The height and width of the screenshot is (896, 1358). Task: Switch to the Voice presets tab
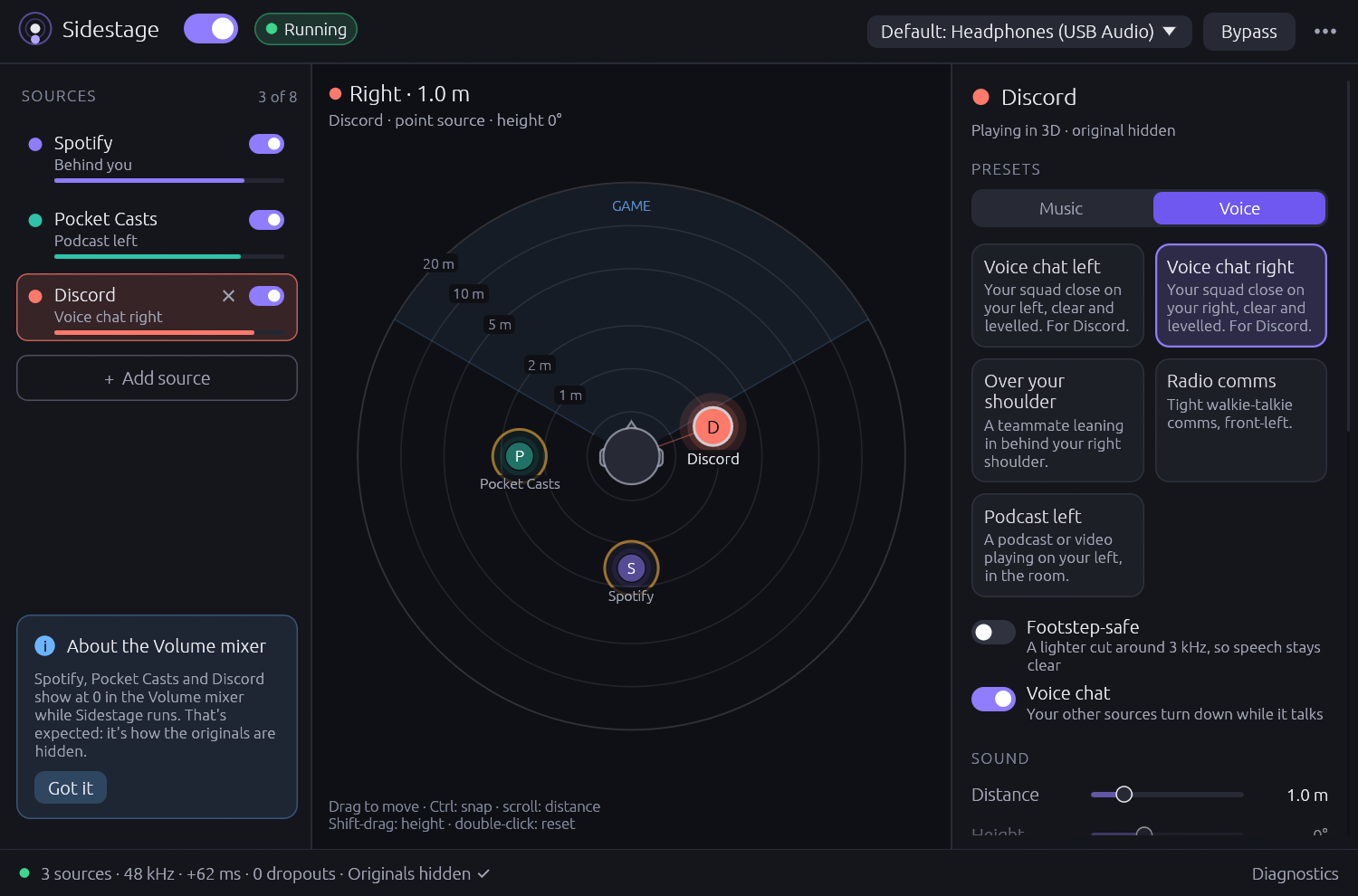pos(1239,208)
